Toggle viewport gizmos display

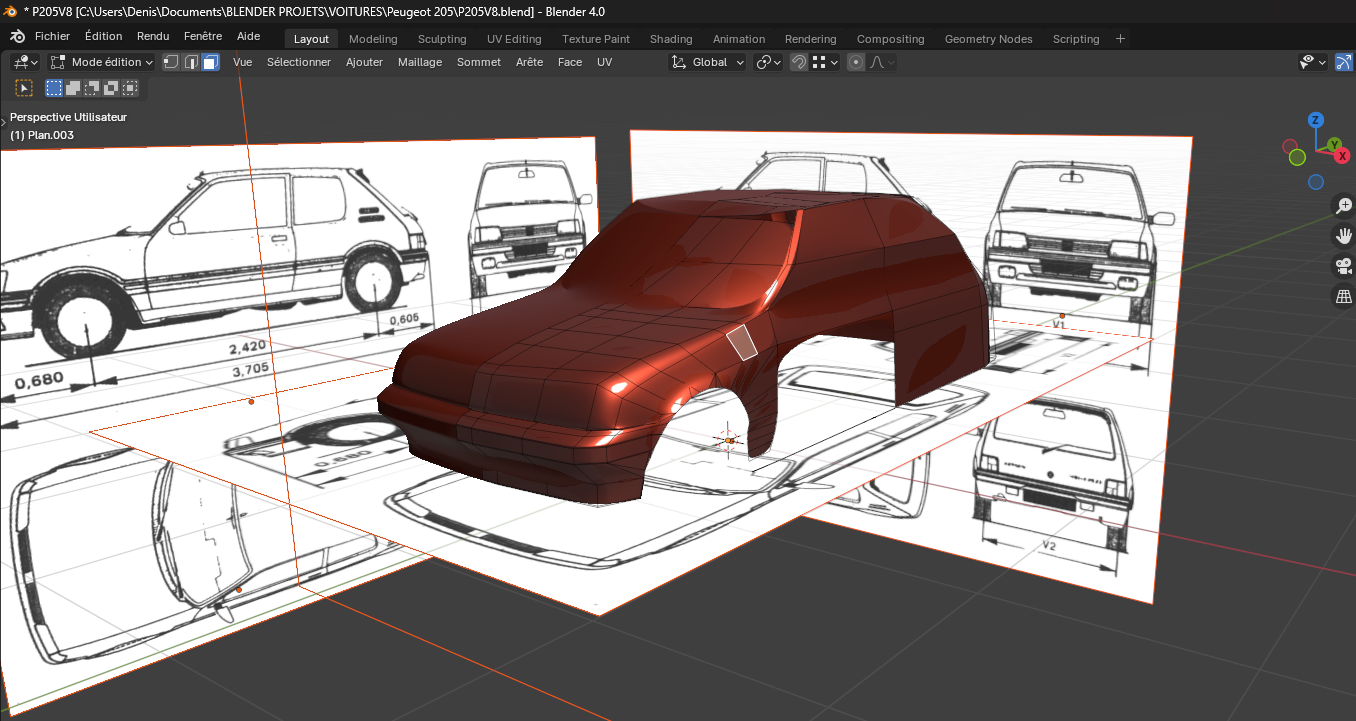1343,62
